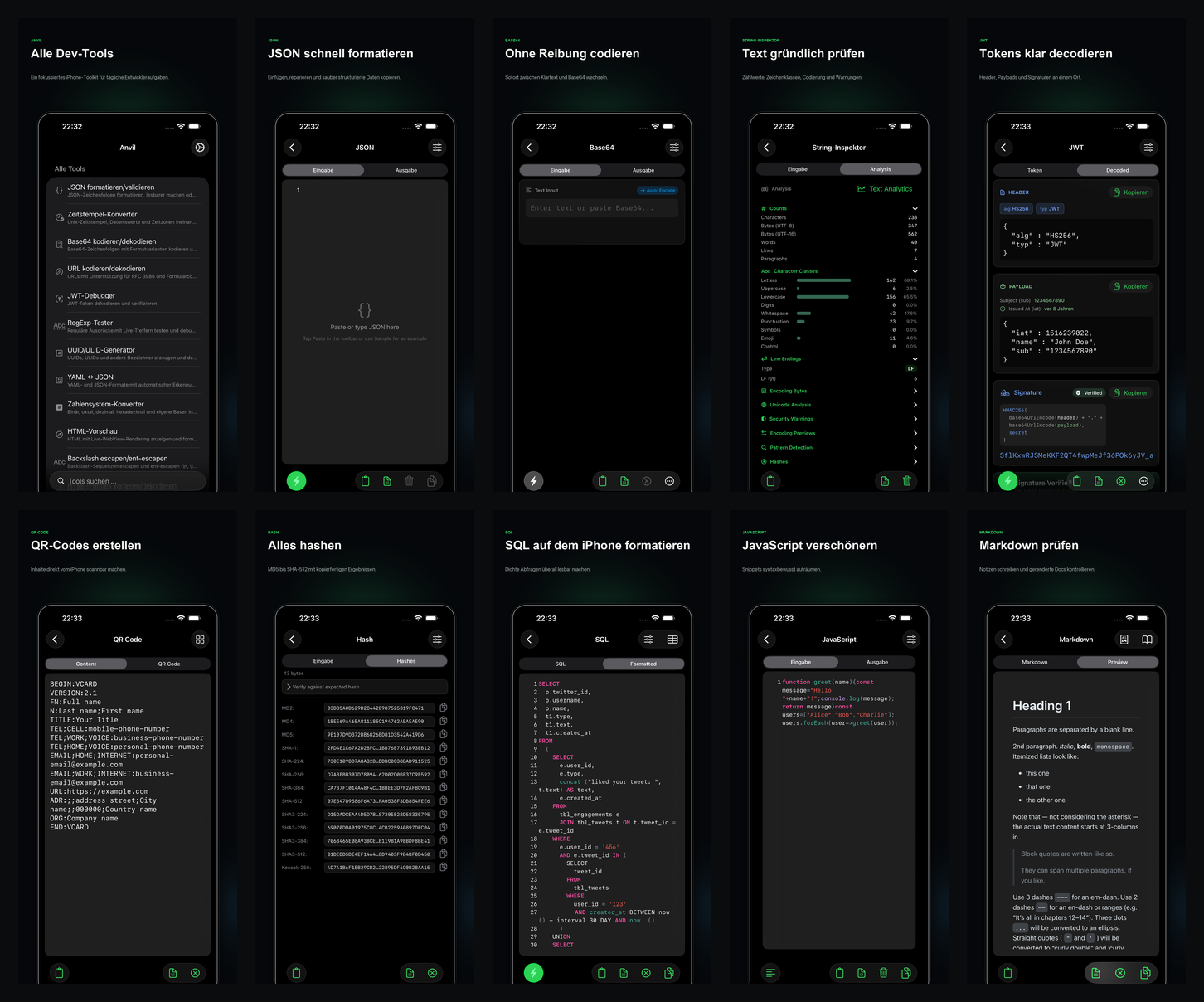Tap the clear X icon in JWT toolbar
Screen dimensions: 1204x1002
coord(1121,481)
